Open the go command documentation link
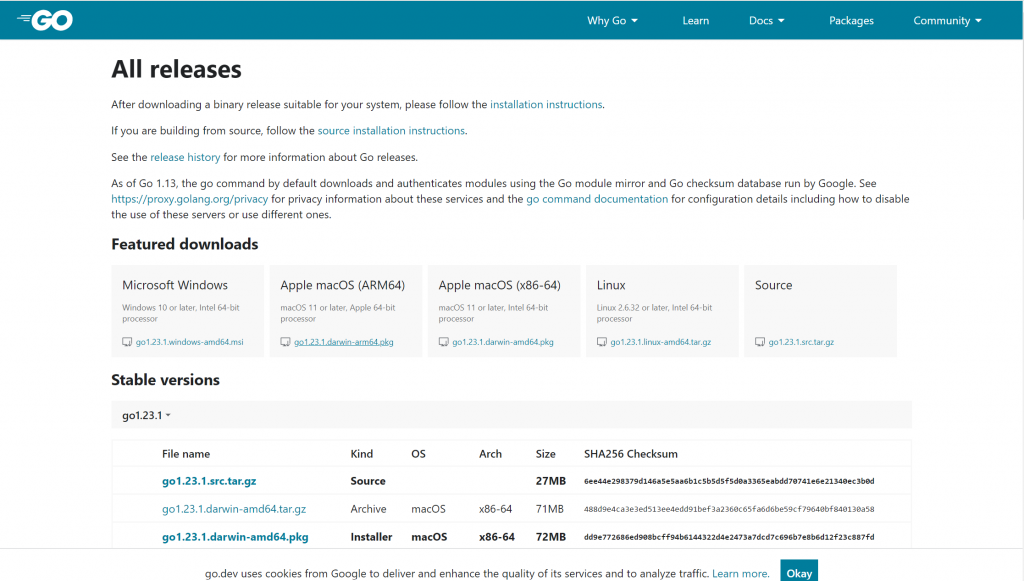This screenshot has height=581, width=1024. pyautogui.click(x=597, y=199)
